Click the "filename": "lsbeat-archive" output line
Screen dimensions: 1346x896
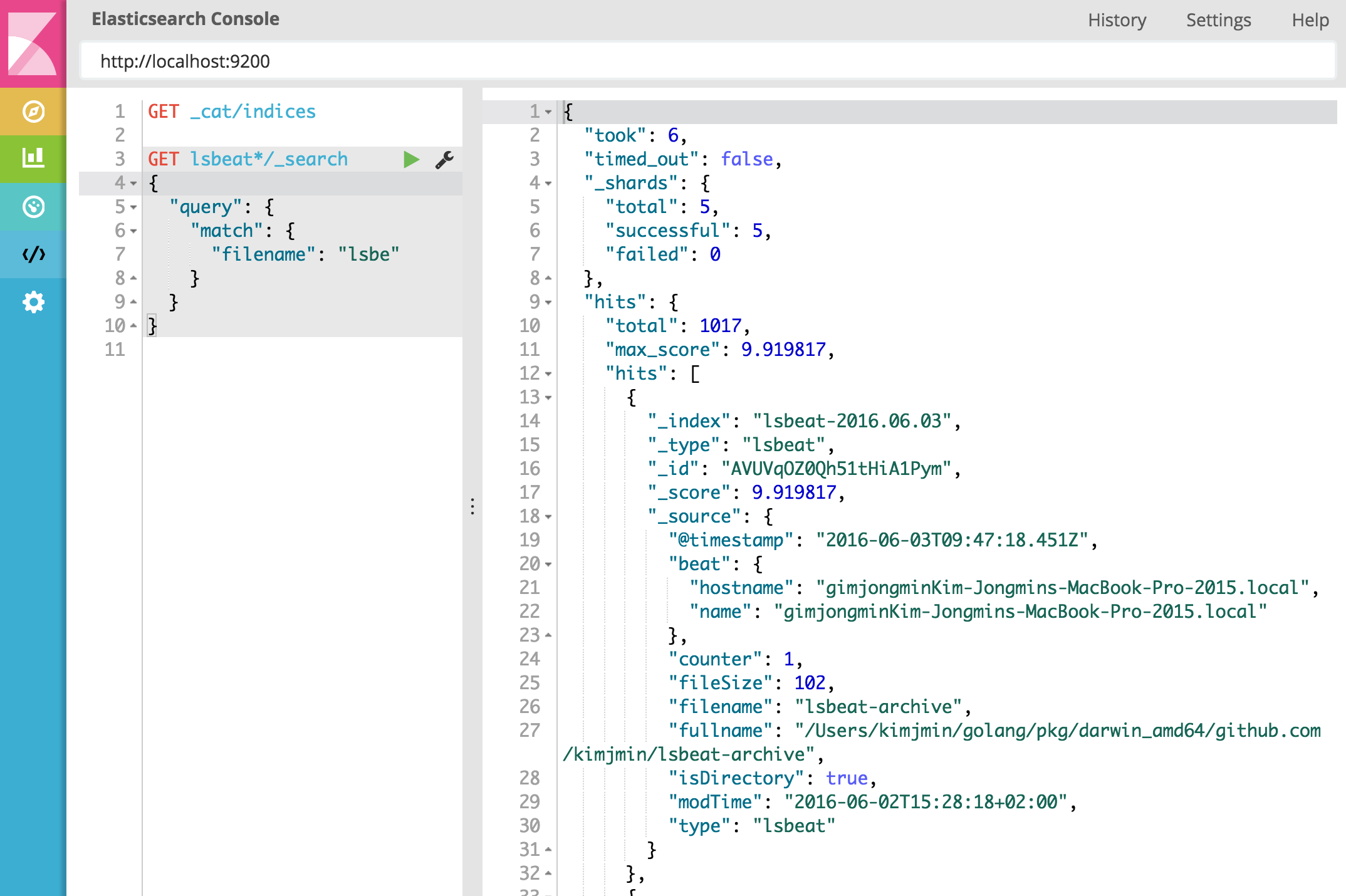[x=820, y=707]
